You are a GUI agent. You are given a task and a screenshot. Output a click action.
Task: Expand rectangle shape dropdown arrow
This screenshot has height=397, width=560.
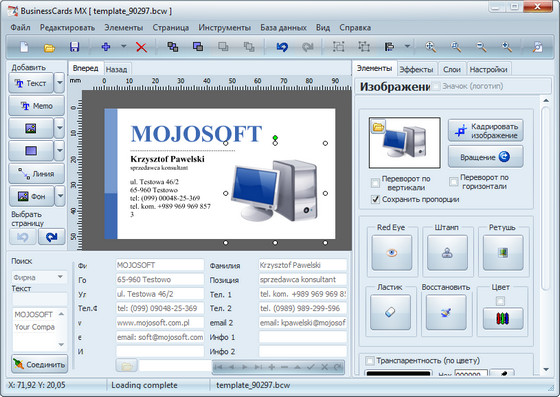(x=60, y=151)
